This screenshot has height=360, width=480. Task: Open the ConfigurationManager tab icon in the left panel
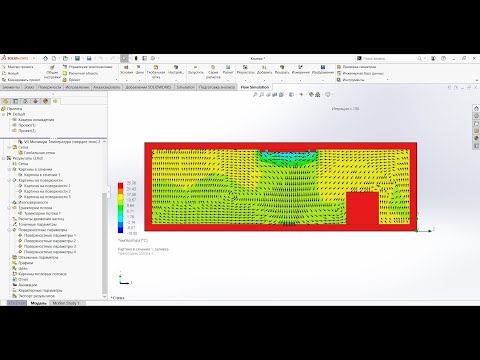pos(25,101)
